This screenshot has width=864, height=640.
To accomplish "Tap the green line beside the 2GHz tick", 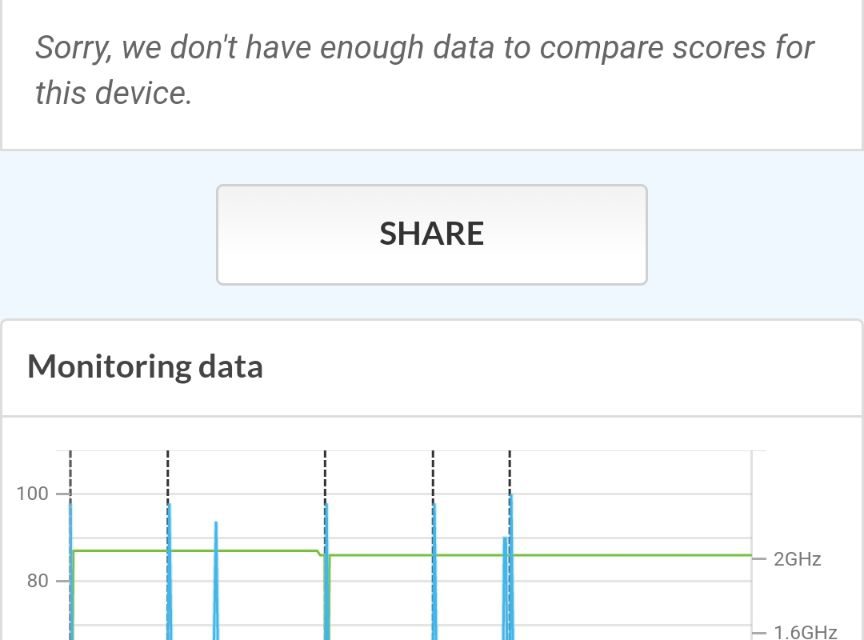I will pyautogui.click(x=740, y=555).
